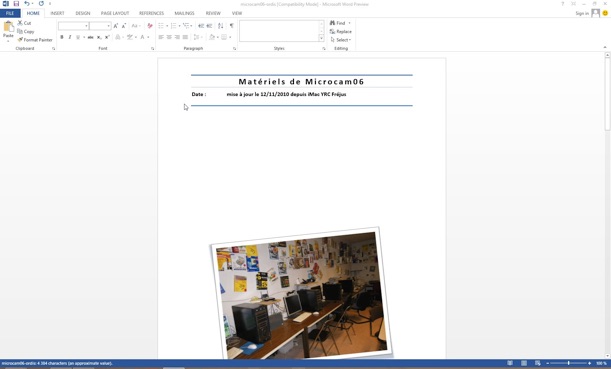Click the user account picture
Viewport: 611px width, 369px height.
pos(595,13)
